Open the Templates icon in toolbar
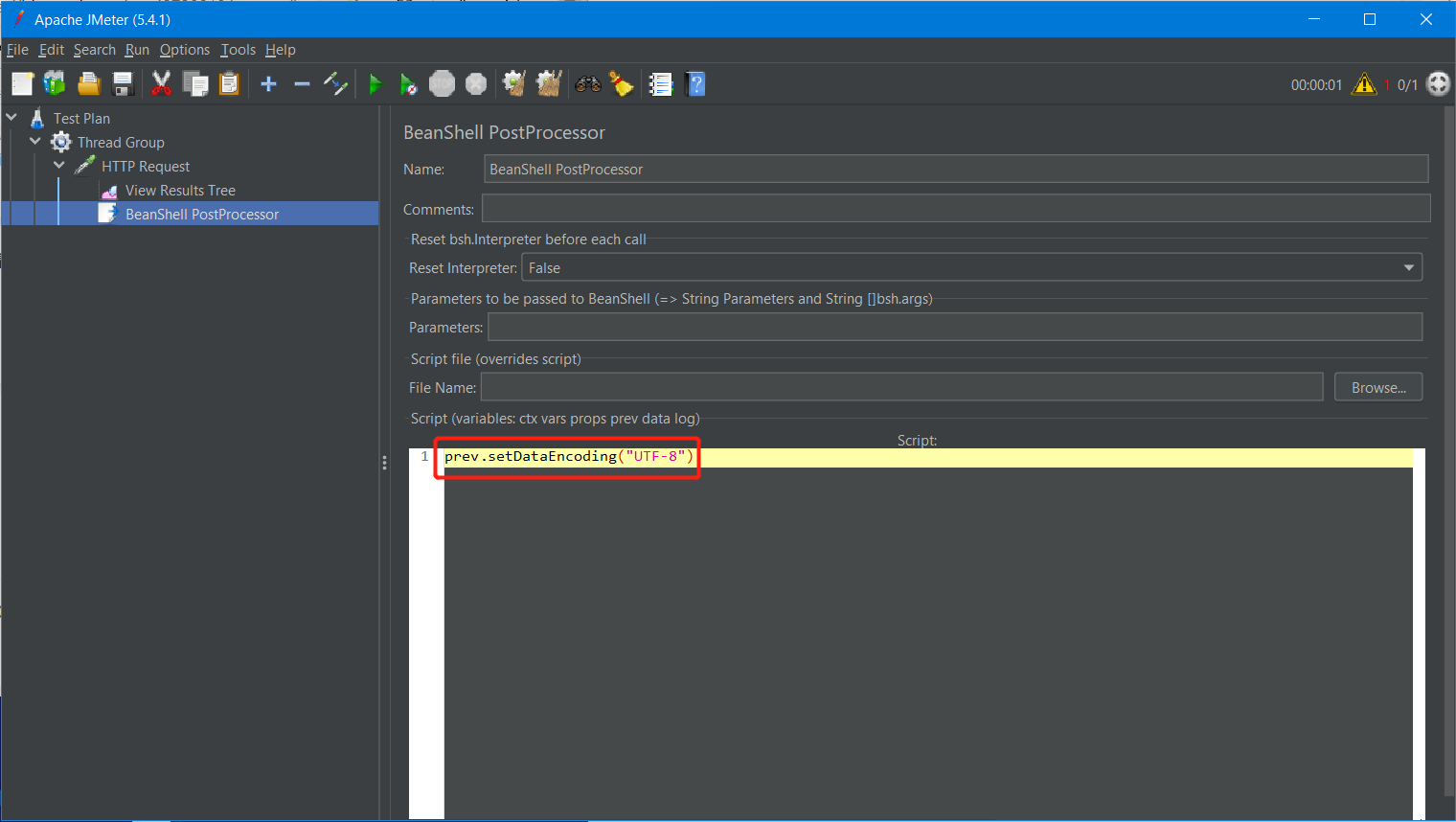 pyautogui.click(x=55, y=84)
